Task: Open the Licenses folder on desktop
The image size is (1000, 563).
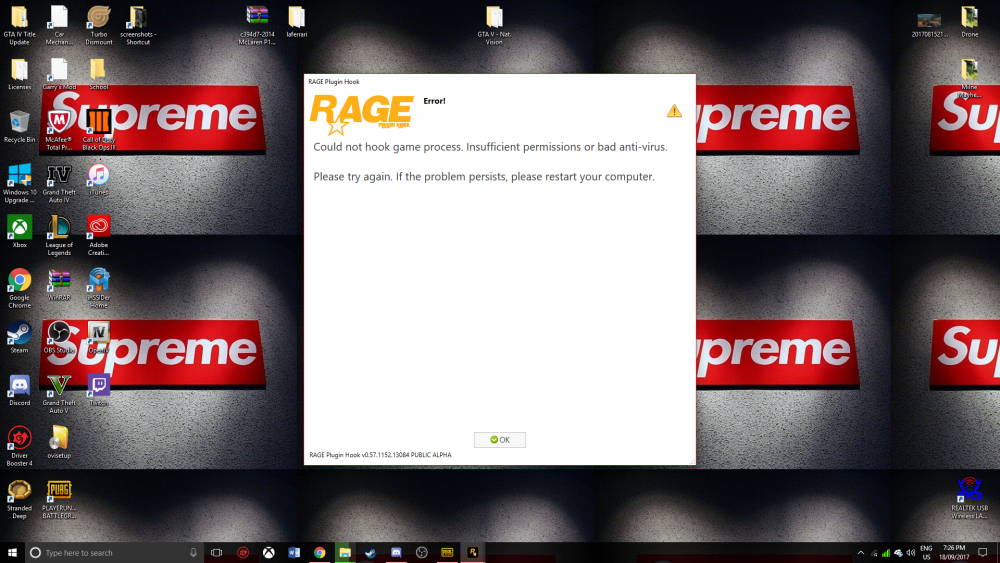Action: 19,74
